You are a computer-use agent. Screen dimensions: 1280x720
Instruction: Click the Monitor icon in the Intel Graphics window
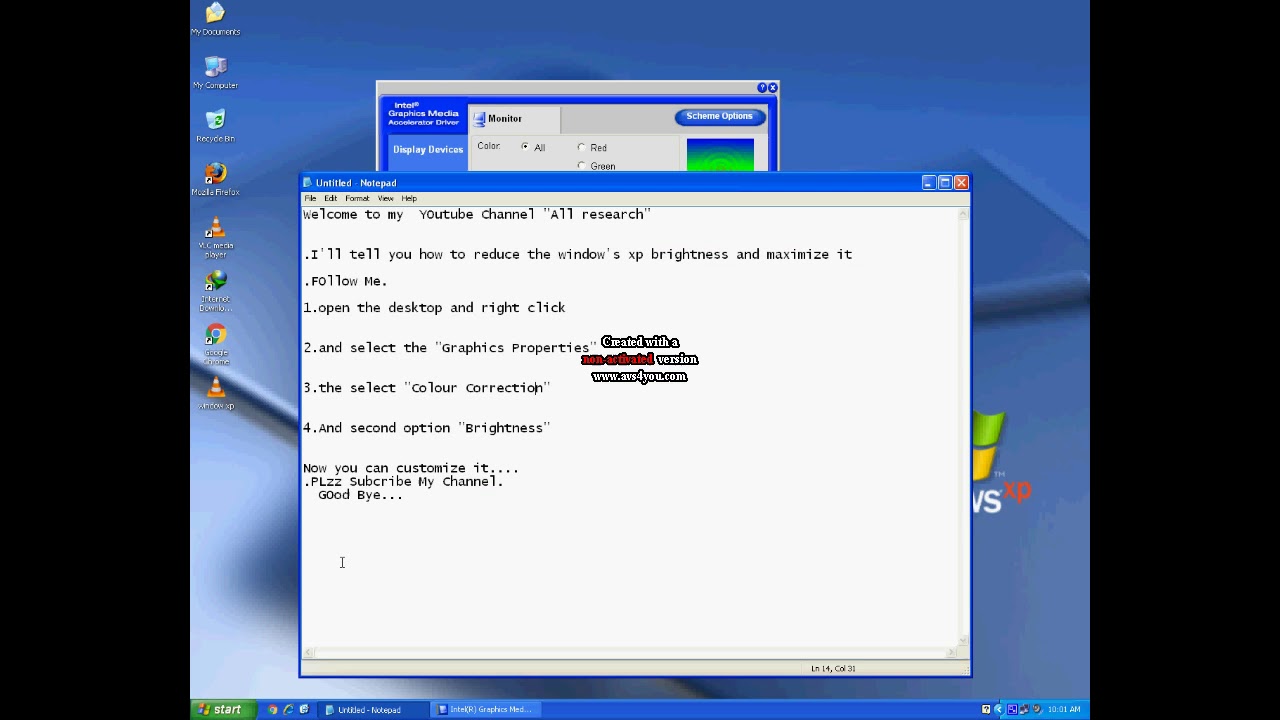479,119
